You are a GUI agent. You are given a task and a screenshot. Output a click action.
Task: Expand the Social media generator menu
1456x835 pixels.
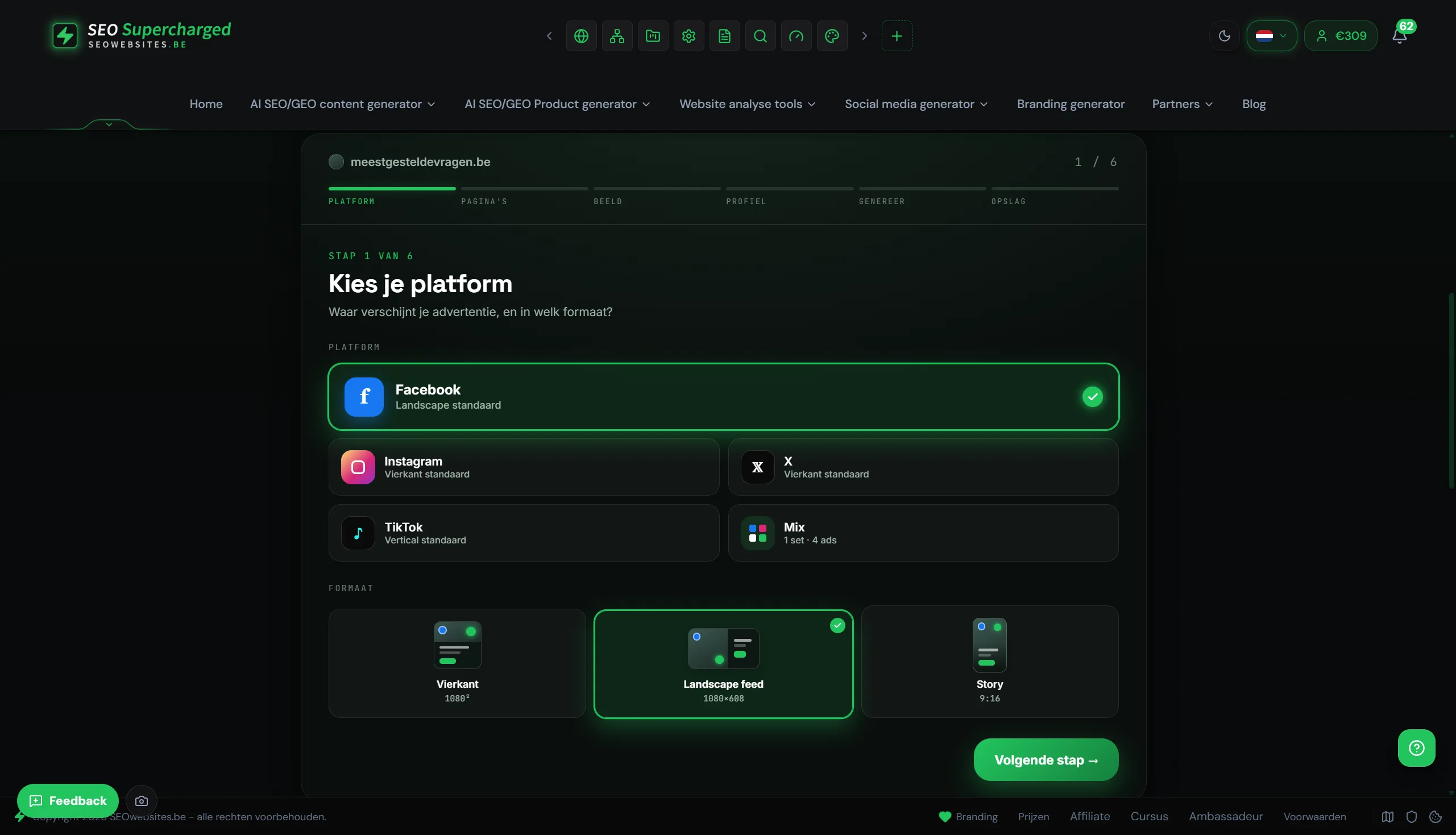point(916,104)
